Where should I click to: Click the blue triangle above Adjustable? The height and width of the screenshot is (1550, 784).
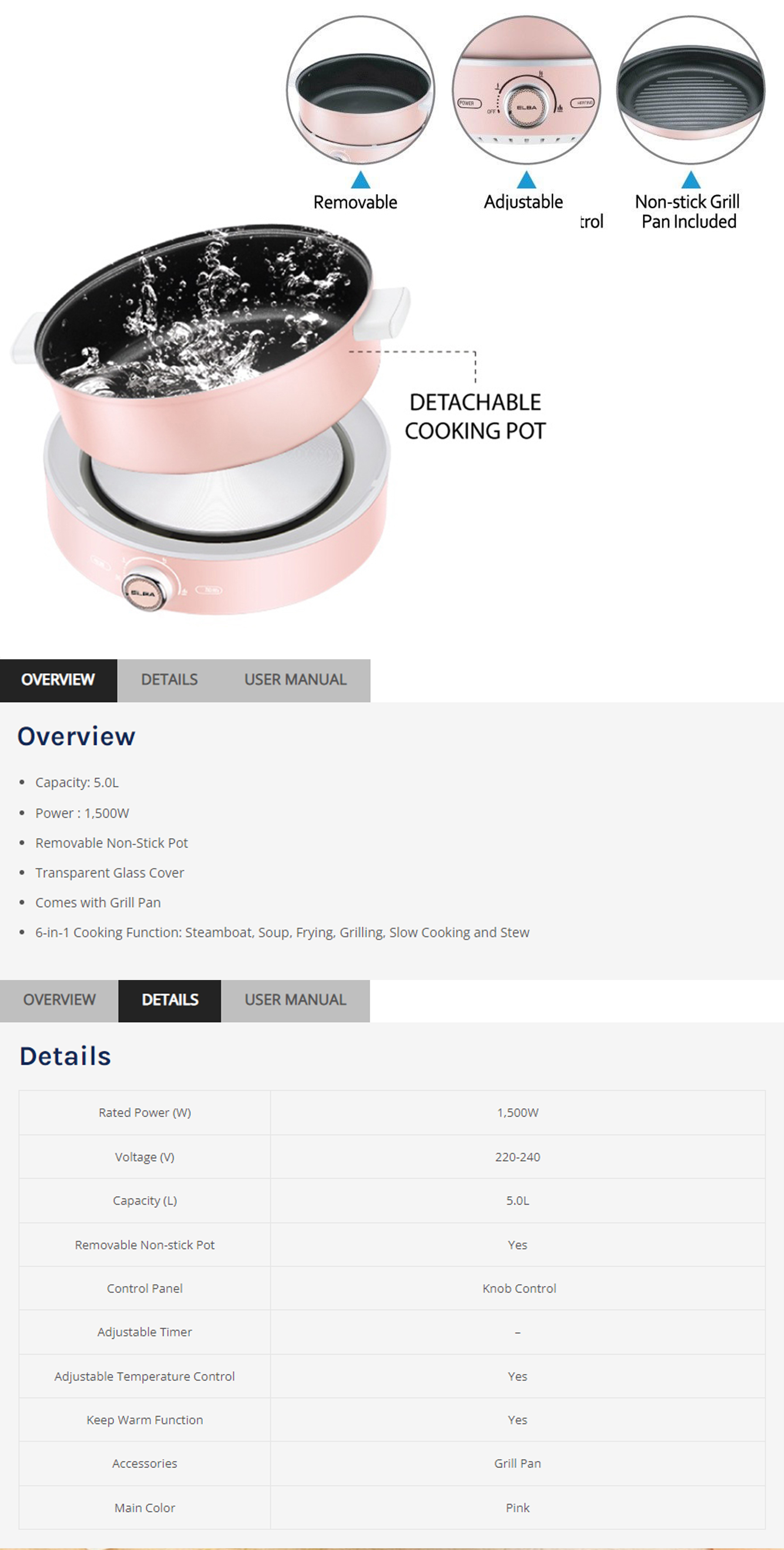pyautogui.click(x=526, y=180)
